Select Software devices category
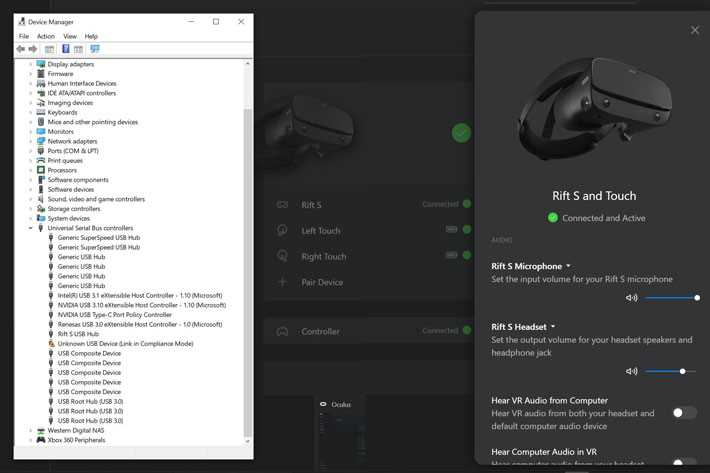 click(x=71, y=189)
